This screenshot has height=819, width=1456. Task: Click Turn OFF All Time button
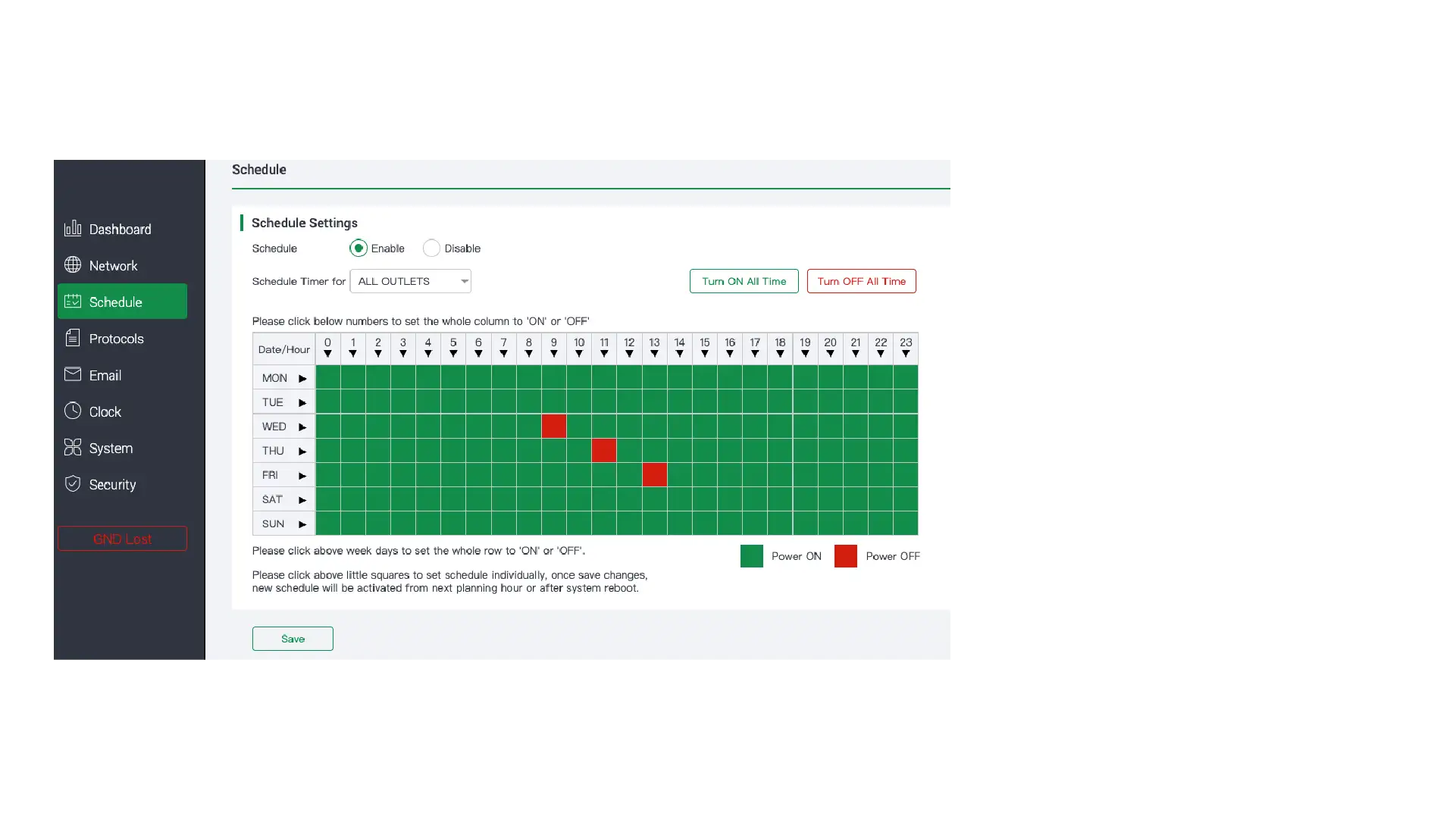(x=861, y=281)
